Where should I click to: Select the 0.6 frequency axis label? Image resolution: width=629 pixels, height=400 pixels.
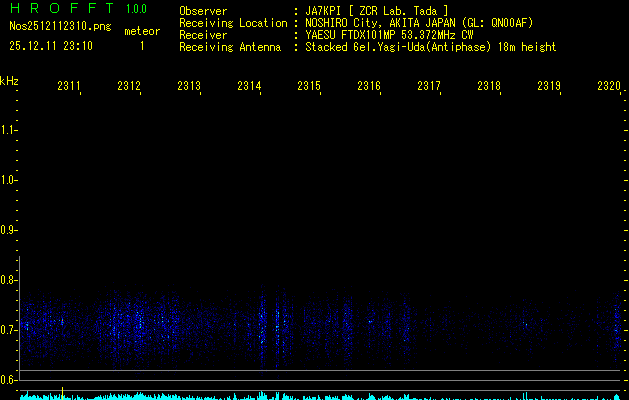[9, 379]
